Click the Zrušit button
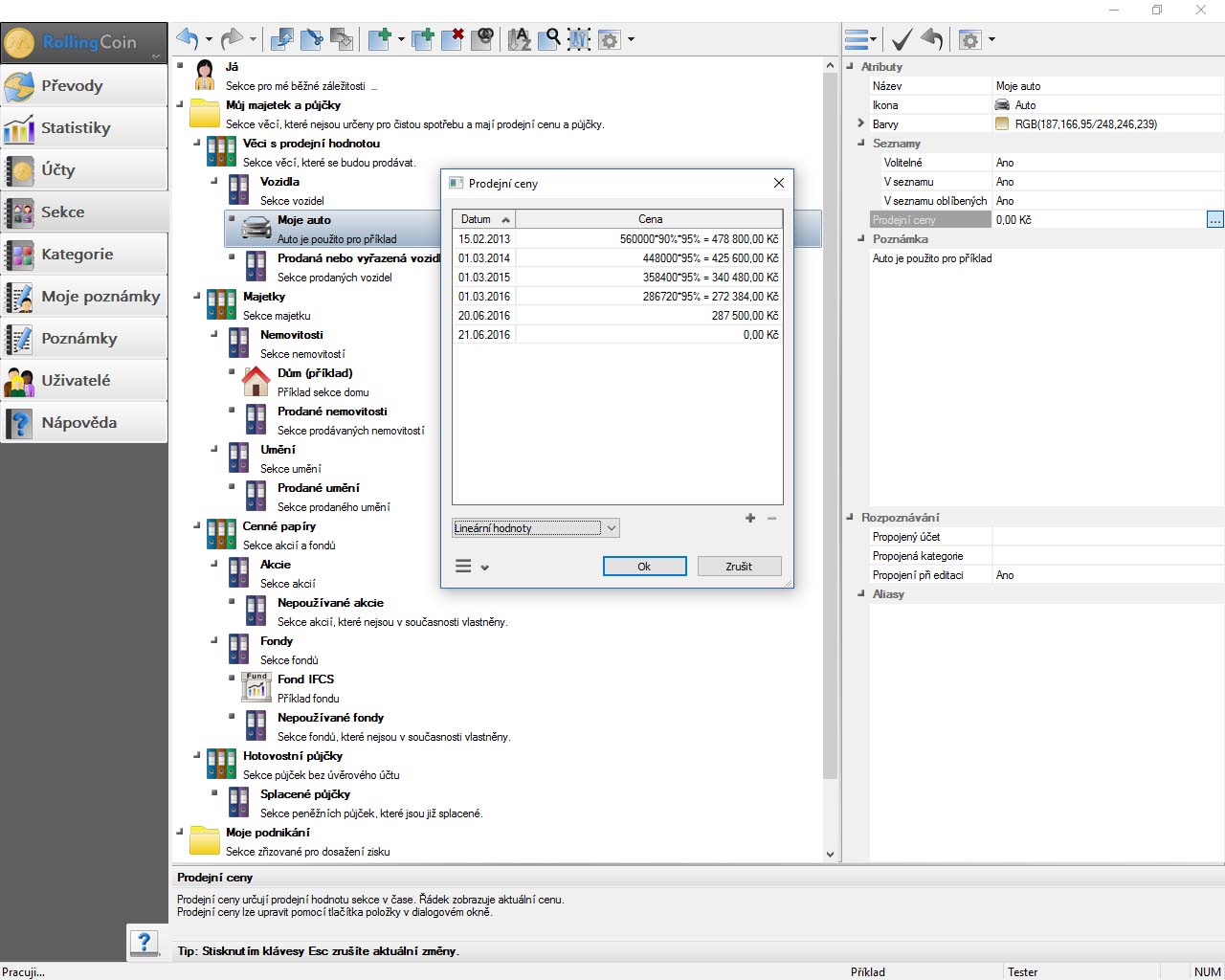Image resolution: width=1225 pixels, height=980 pixels. (739, 567)
